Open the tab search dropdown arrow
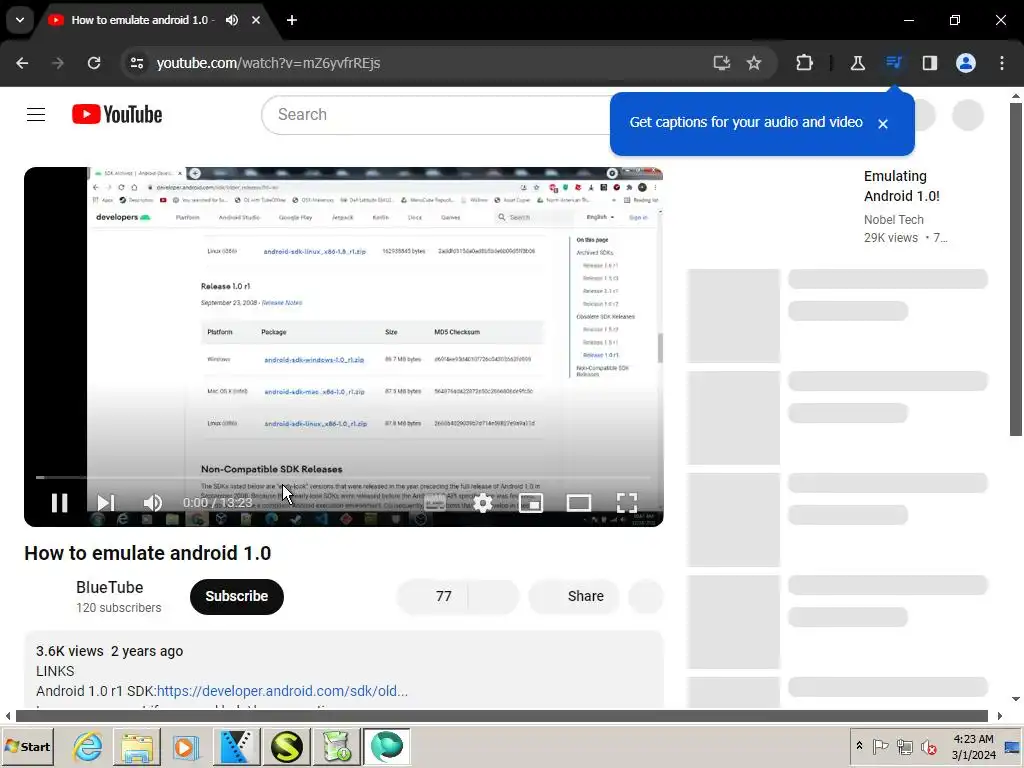Screen dimensions: 1024x768 click(20, 20)
